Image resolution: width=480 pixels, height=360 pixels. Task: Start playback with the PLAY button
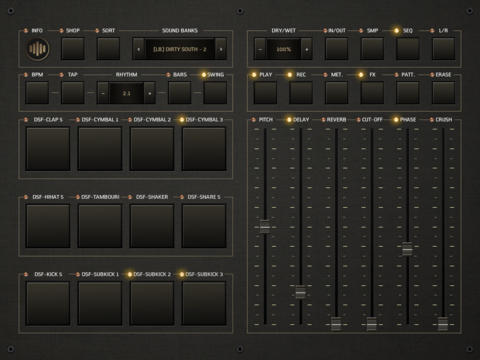click(265, 93)
